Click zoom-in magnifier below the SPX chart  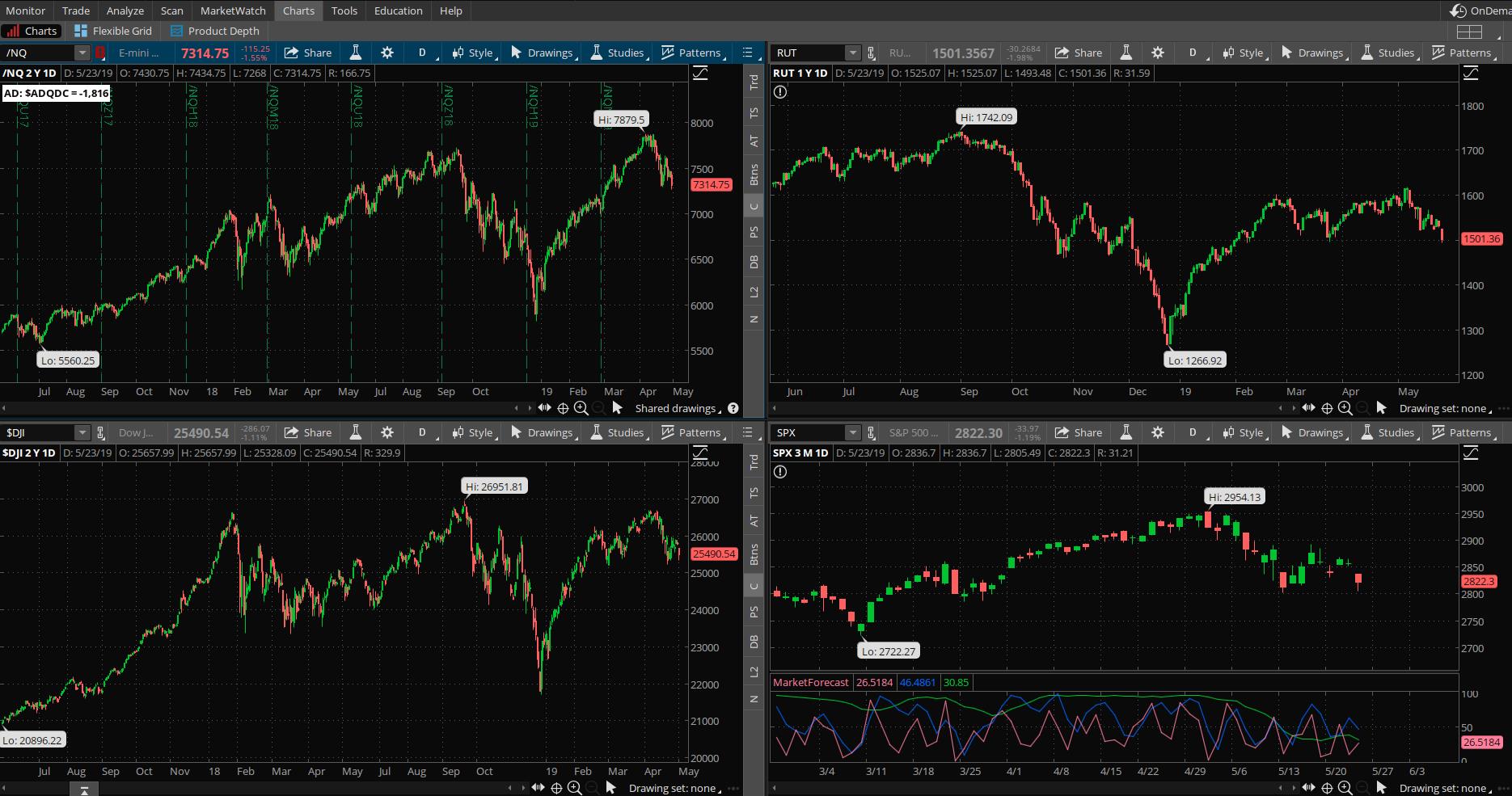[1345, 788]
